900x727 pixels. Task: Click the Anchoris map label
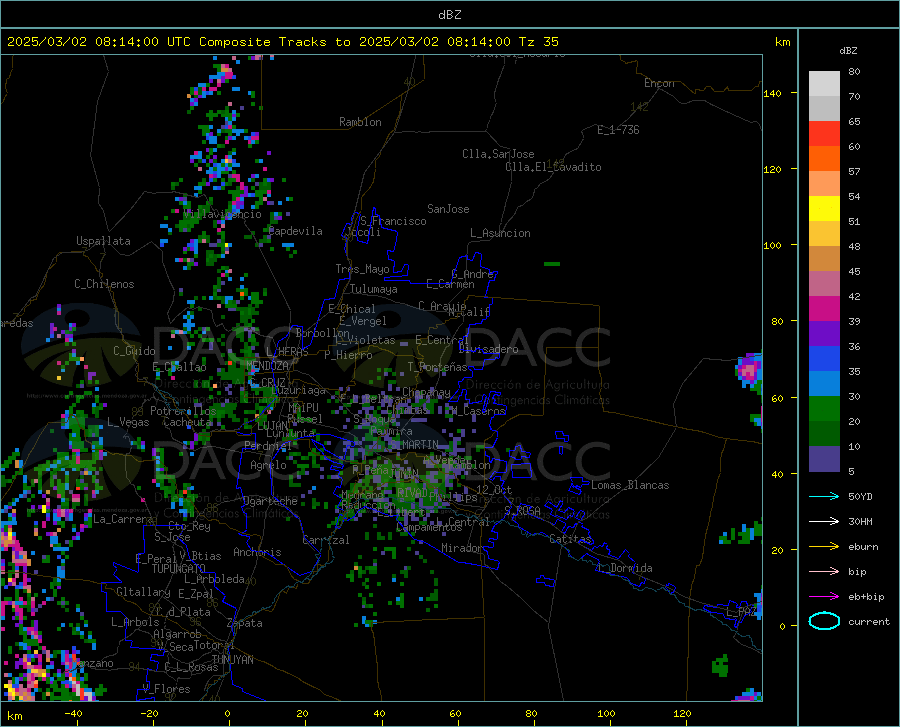(257, 552)
